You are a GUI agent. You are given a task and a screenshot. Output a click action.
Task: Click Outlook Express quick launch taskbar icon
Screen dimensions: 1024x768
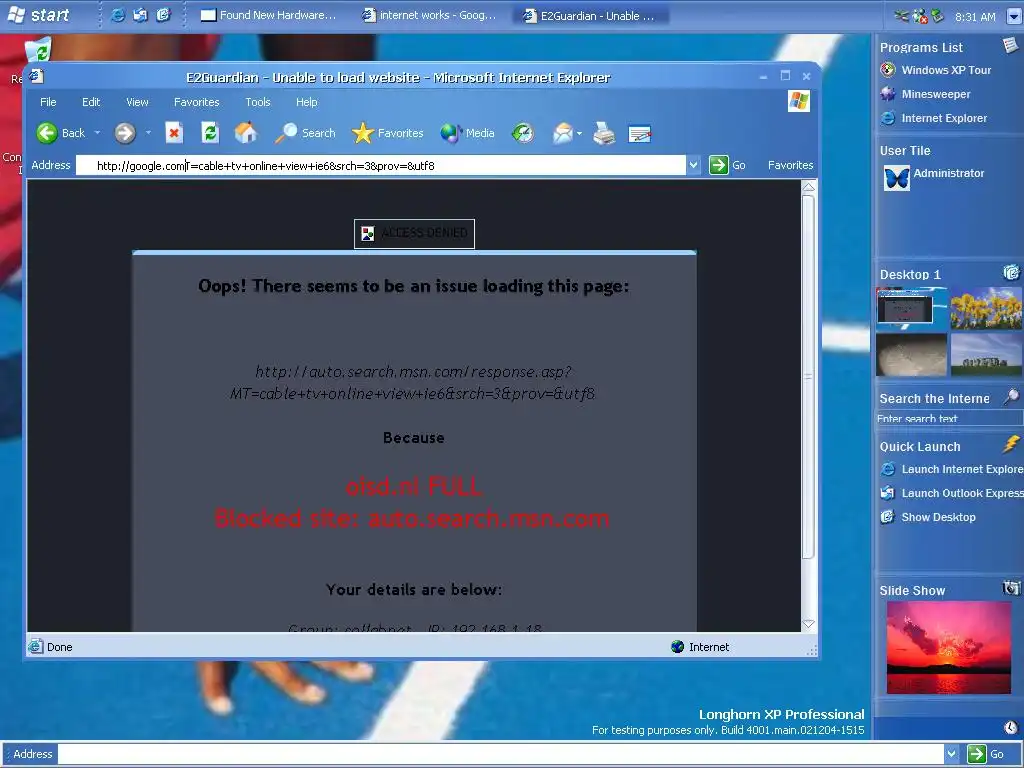140,15
